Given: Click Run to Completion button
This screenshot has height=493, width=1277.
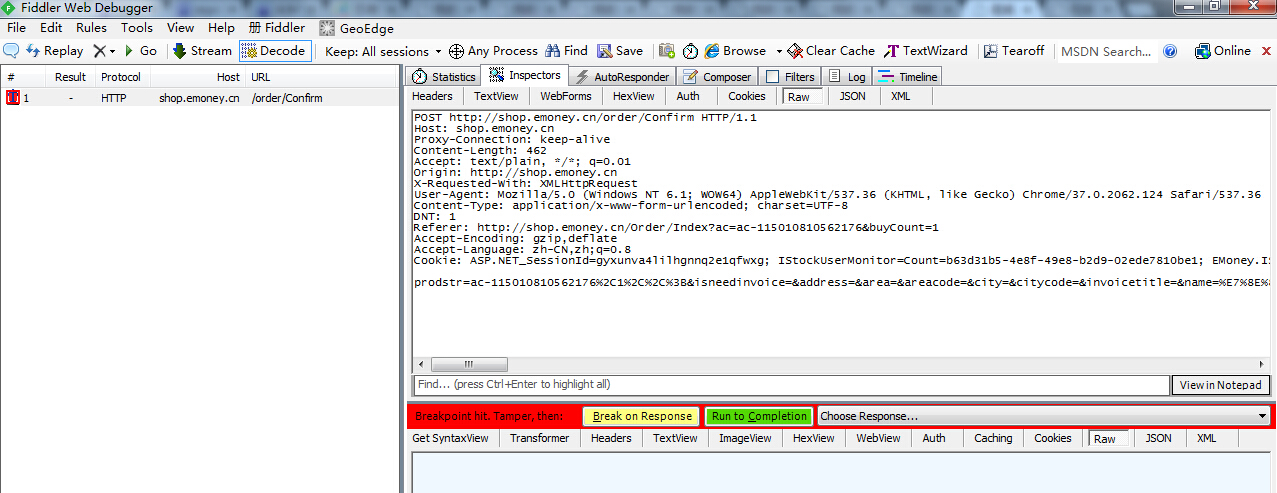Looking at the screenshot, I should pos(759,416).
